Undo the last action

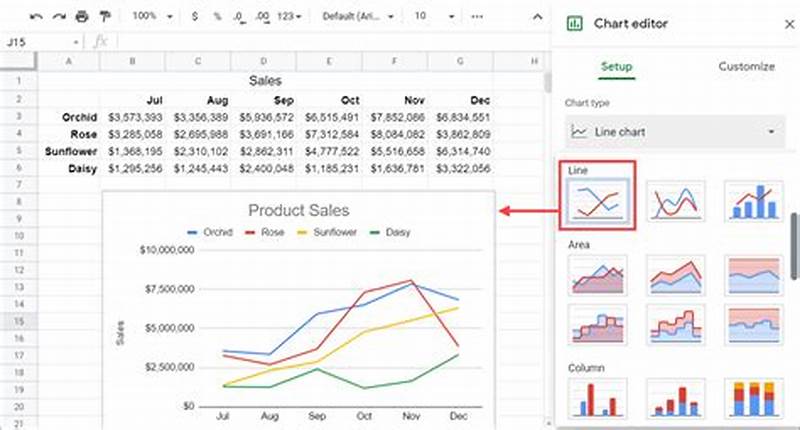pos(36,16)
